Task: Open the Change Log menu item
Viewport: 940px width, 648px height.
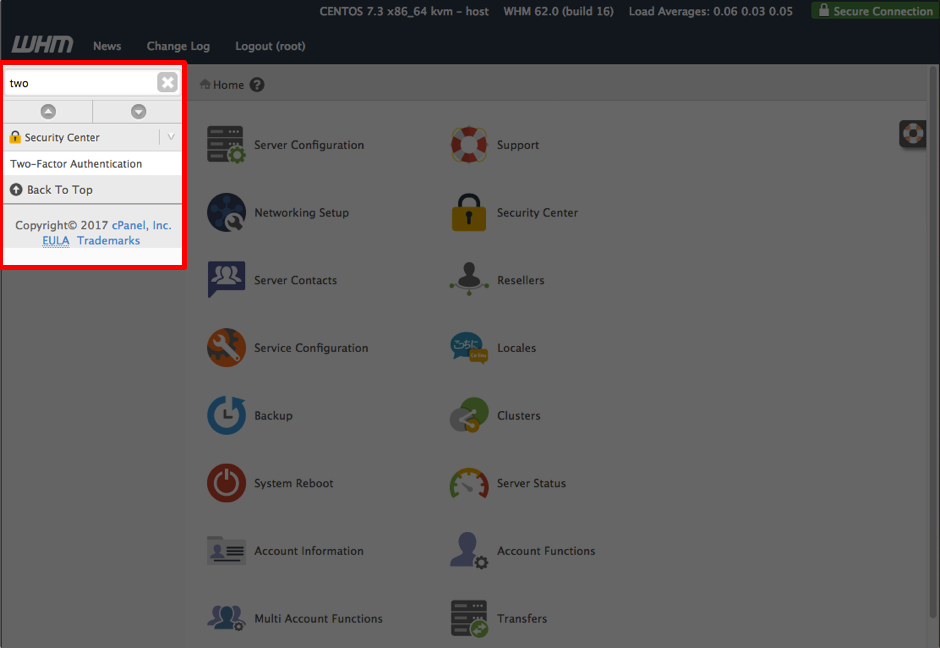Action: coord(178,46)
